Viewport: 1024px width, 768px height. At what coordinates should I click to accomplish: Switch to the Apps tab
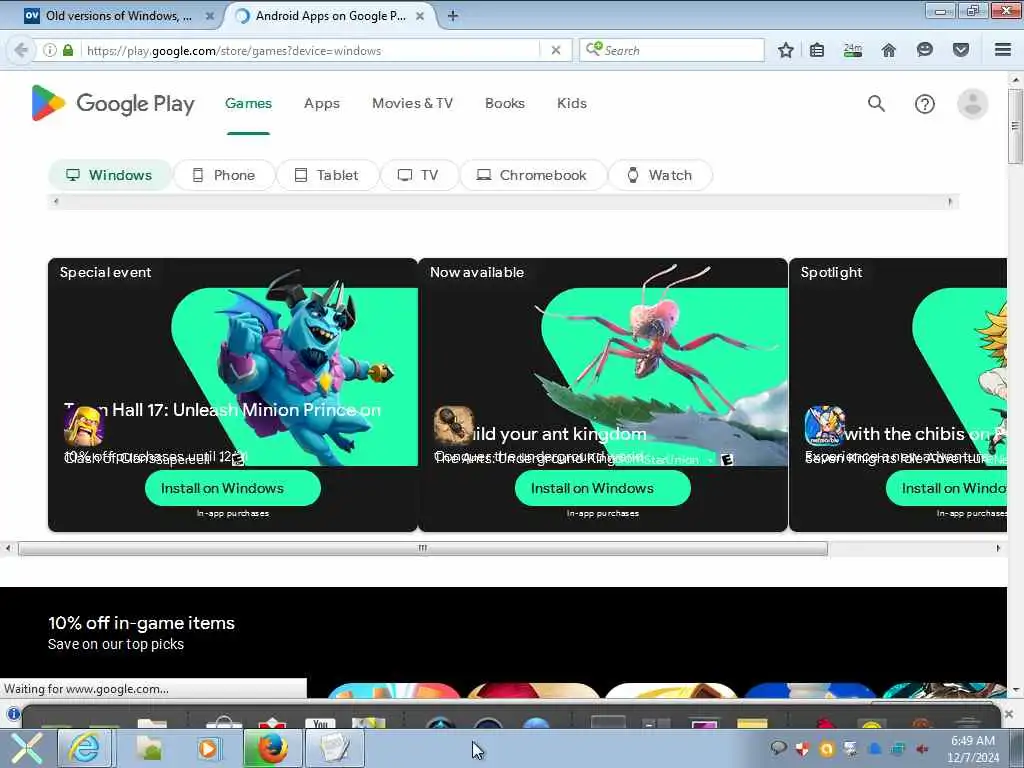(x=322, y=103)
